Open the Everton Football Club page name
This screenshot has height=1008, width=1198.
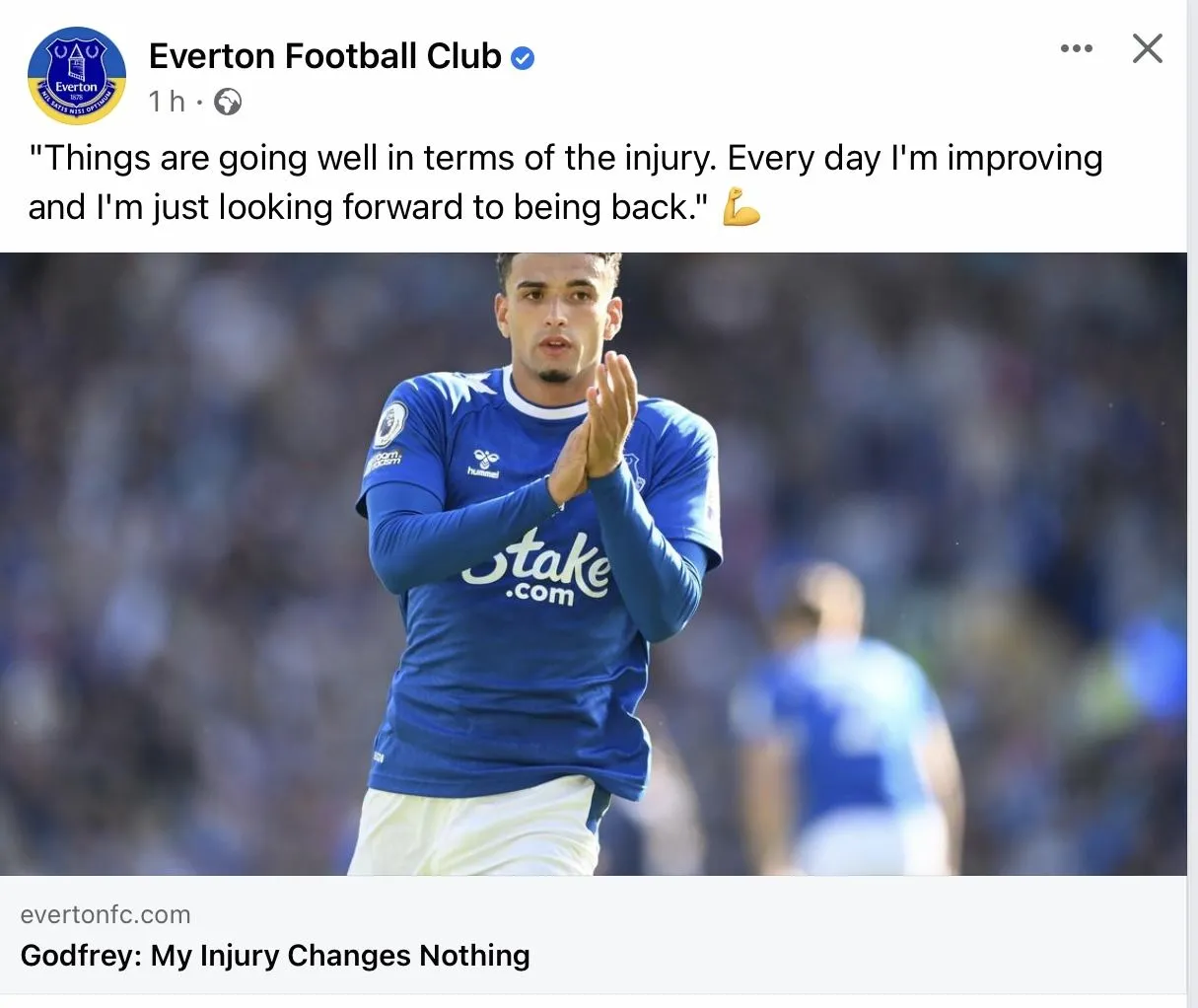tap(324, 56)
